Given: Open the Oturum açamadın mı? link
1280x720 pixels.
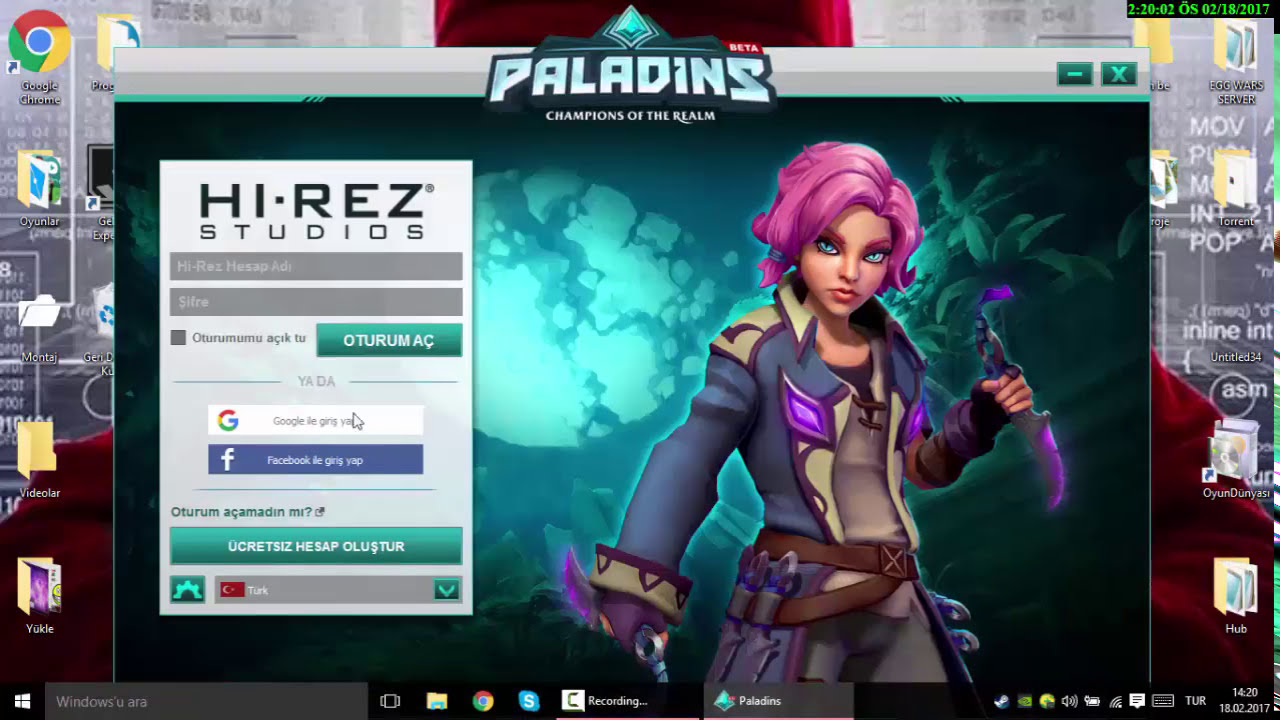Looking at the screenshot, I should [x=247, y=512].
